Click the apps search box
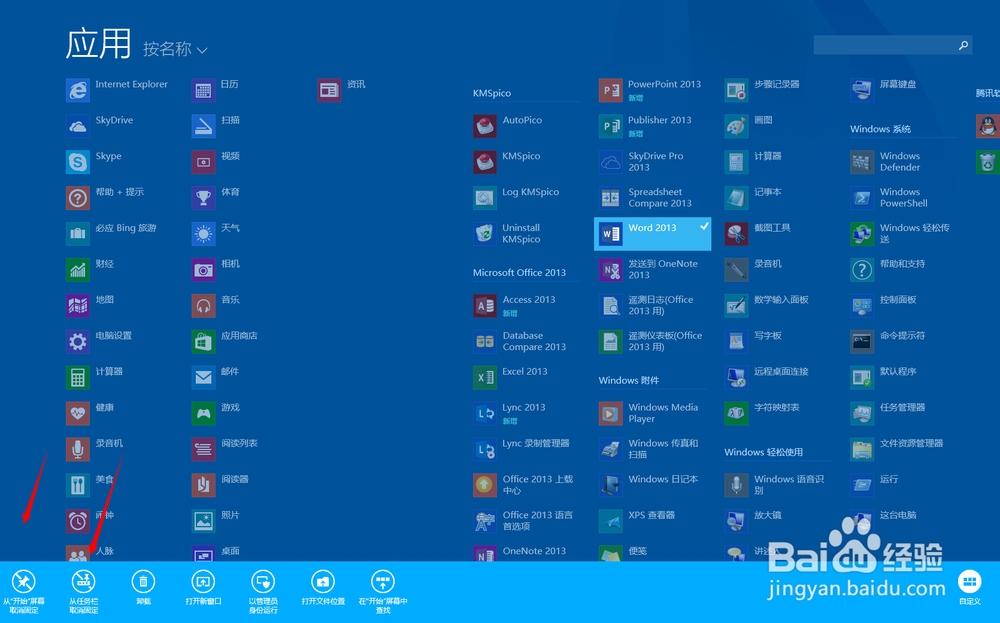 tap(890, 45)
